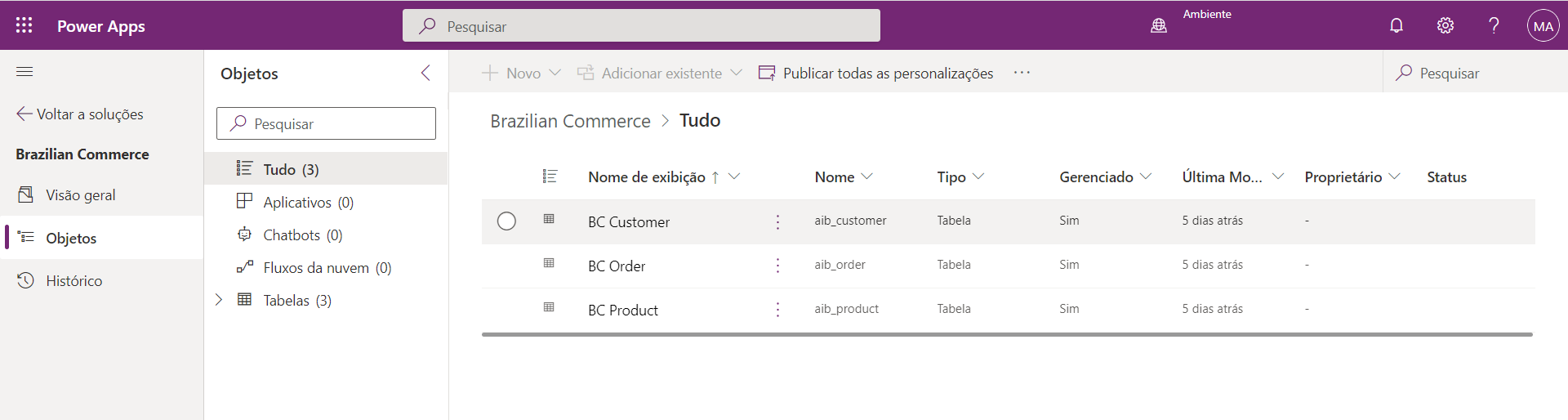The width and height of the screenshot is (1568, 420).
Task: Click the Power Apps title
Action: (x=101, y=26)
